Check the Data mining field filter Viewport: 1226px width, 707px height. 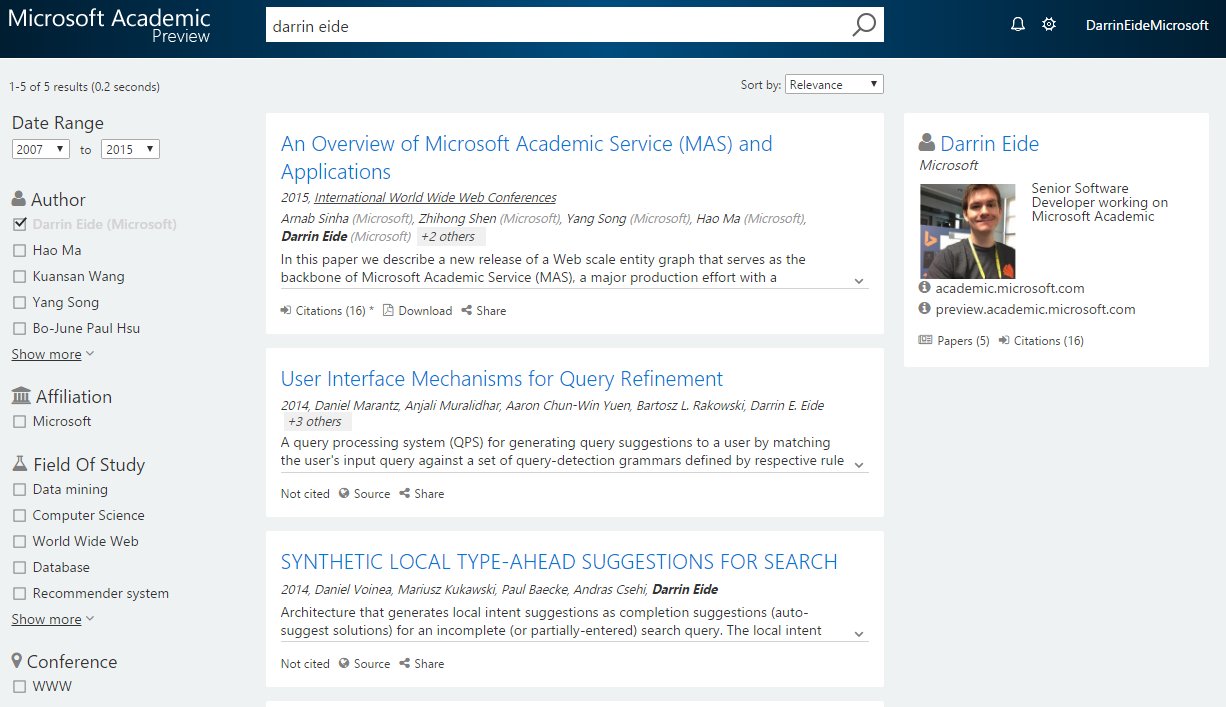pyautogui.click(x=19, y=489)
